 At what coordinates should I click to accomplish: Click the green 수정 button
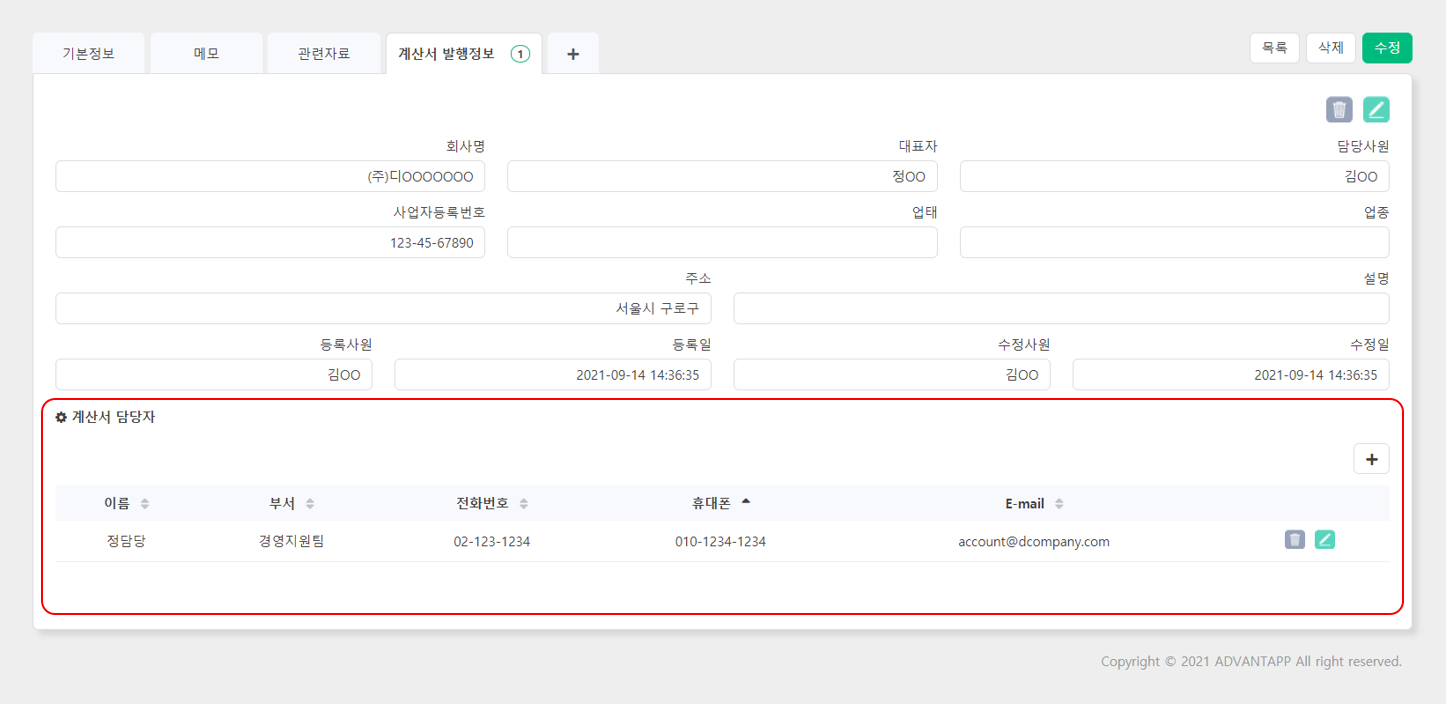tap(1386, 48)
